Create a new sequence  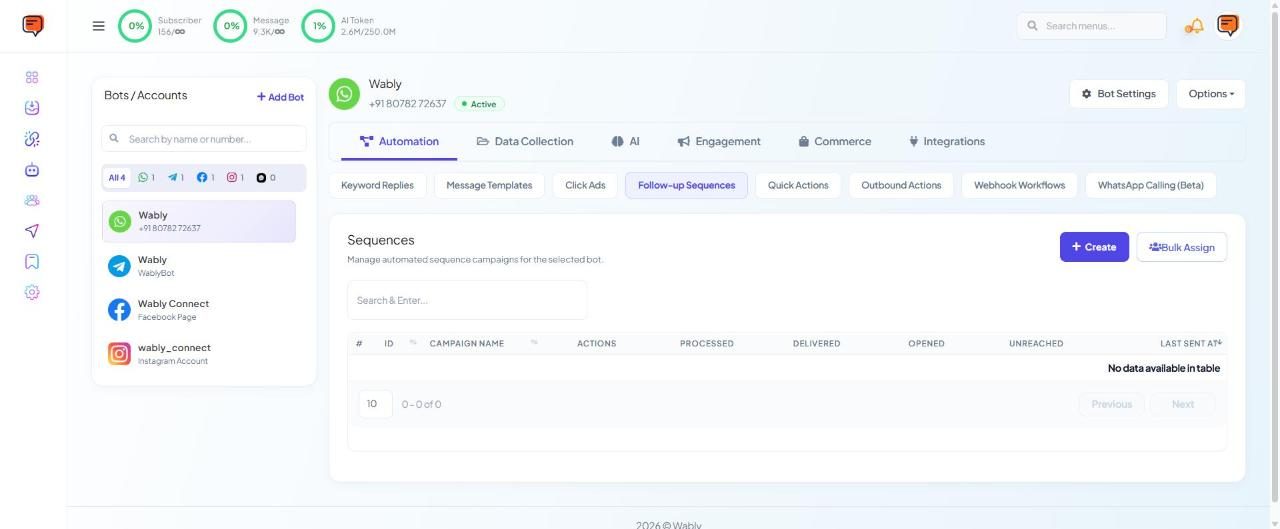[1094, 247]
